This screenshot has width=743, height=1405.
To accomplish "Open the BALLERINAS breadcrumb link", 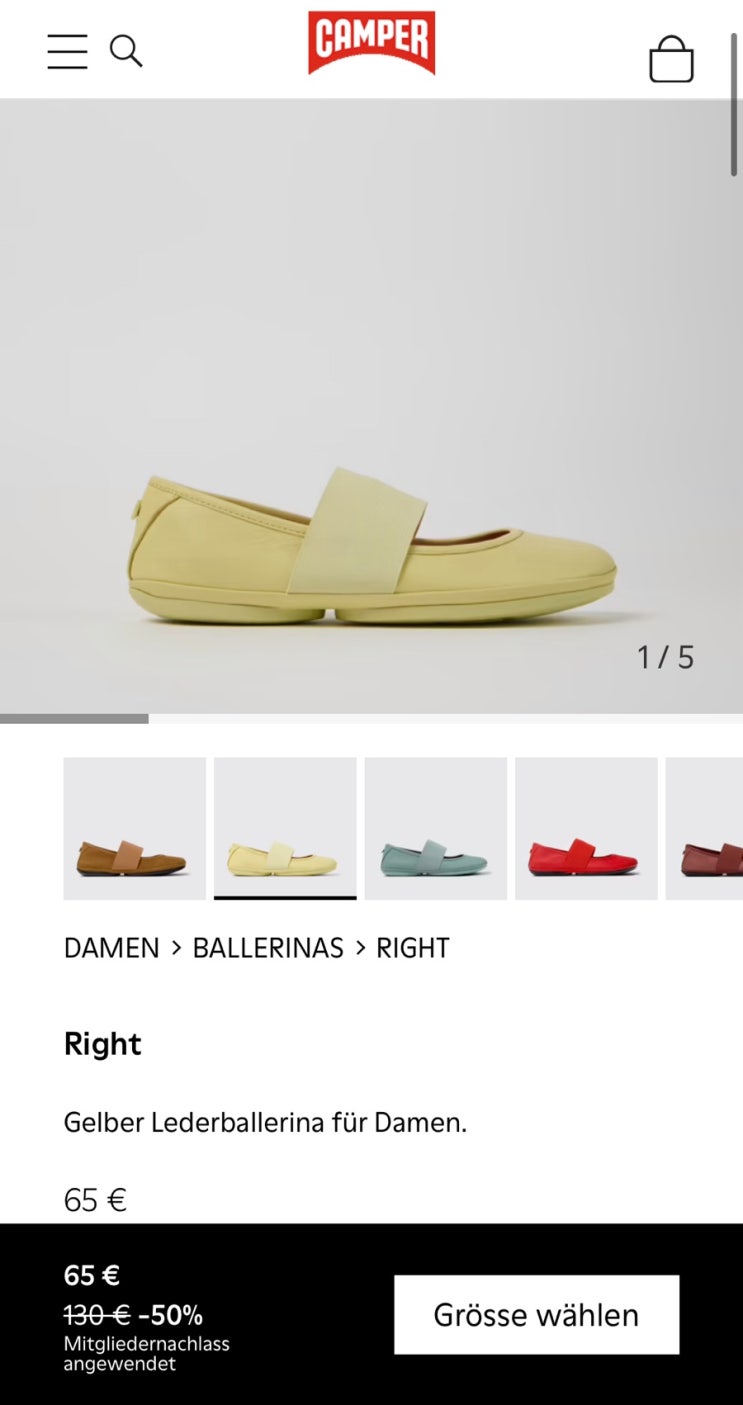I will [268, 948].
